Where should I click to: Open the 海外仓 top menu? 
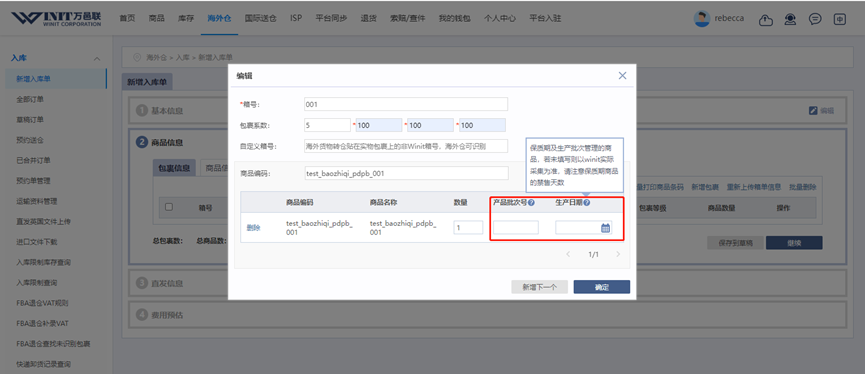[220, 18]
